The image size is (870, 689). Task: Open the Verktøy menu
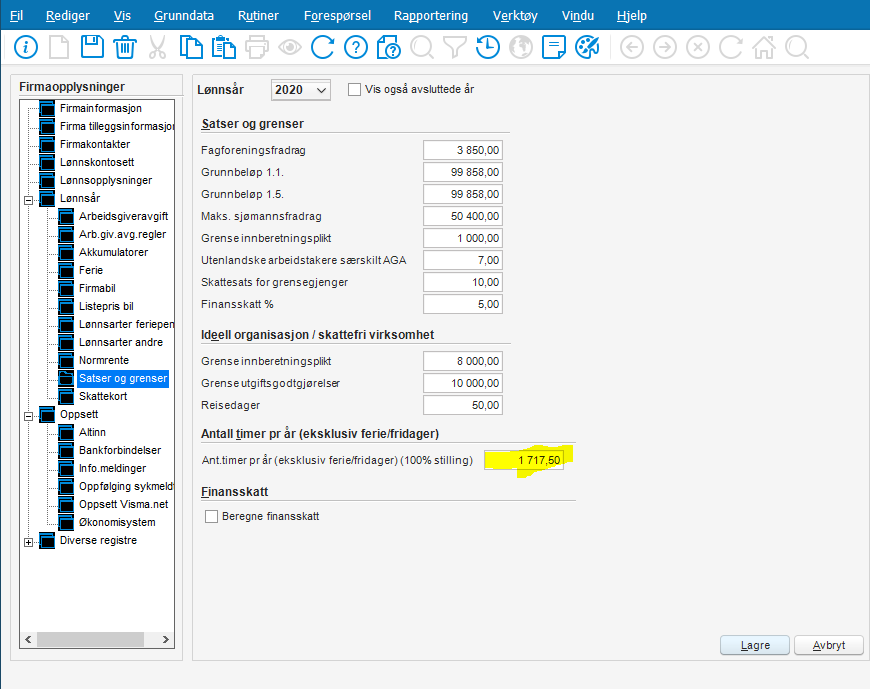[515, 16]
